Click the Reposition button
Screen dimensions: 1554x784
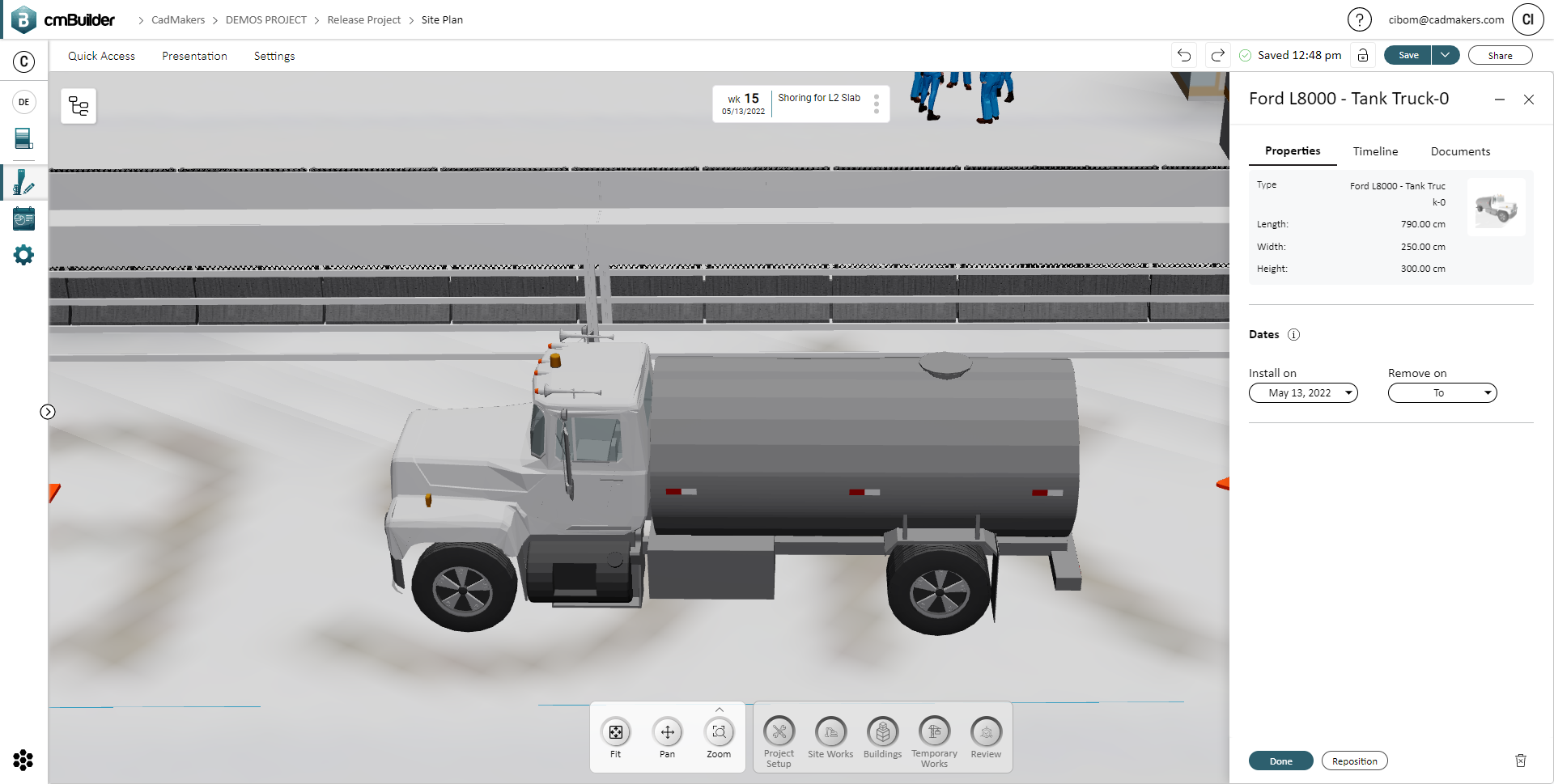[x=1354, y=761]
